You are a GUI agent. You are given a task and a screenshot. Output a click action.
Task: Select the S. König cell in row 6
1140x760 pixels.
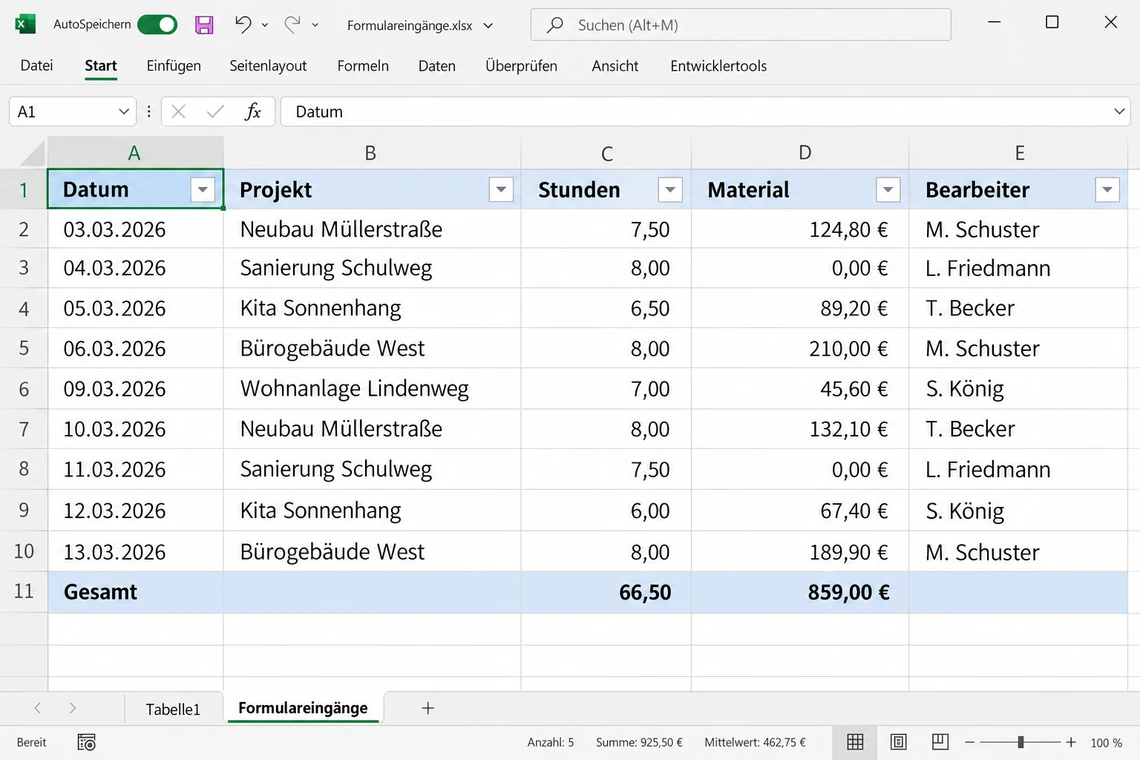point(1018,388)
